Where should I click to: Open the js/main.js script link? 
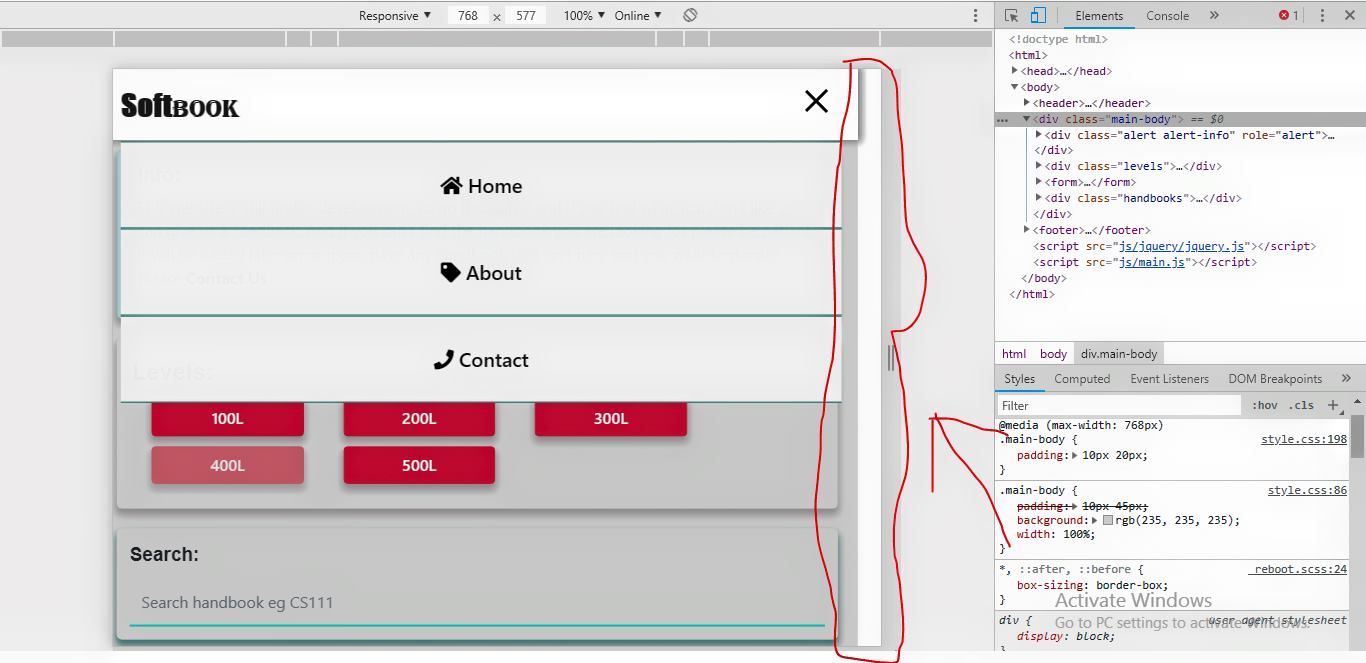tap(1151, 262)
